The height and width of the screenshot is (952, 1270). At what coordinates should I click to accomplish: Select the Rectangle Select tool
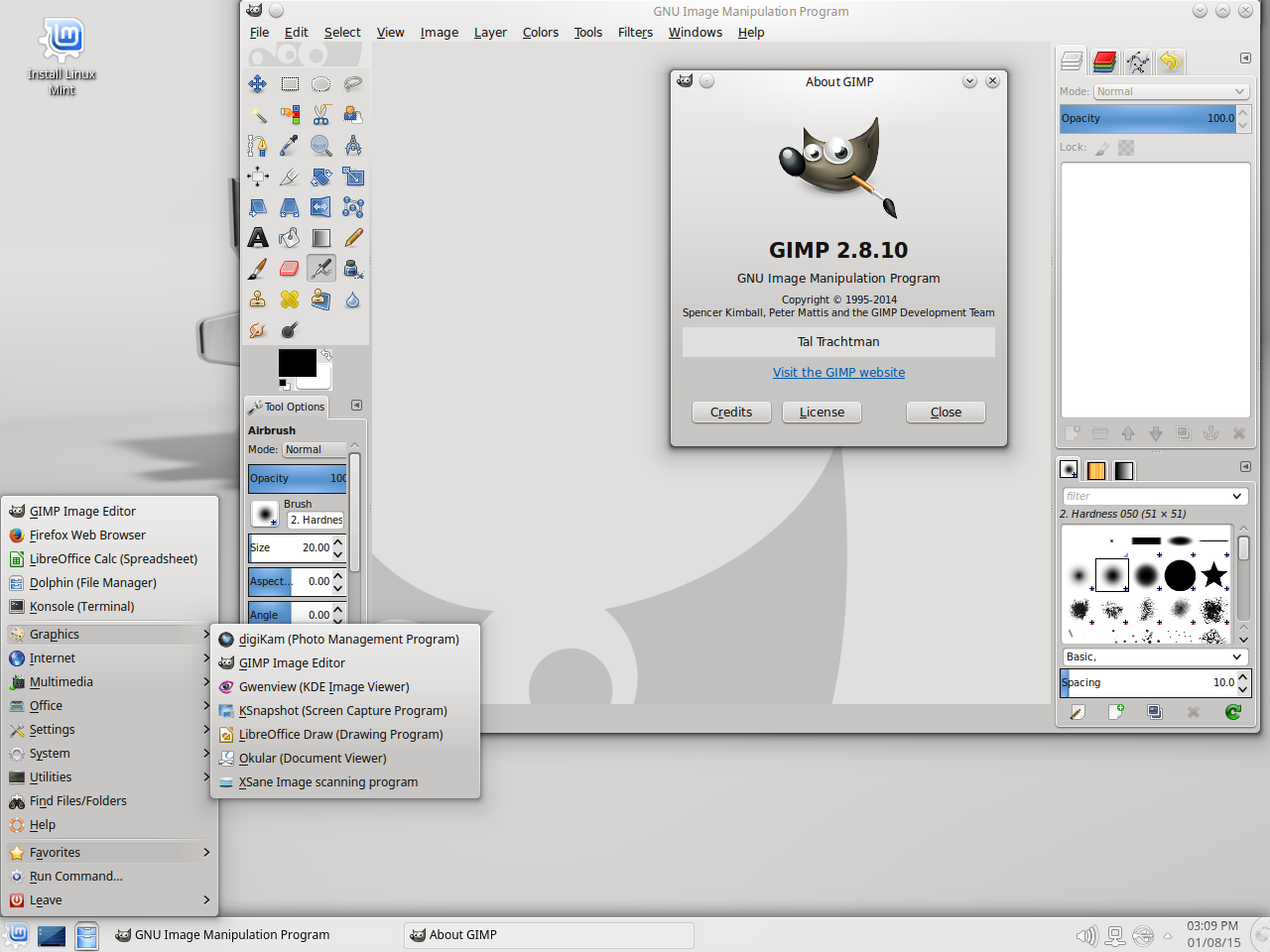(x=290, y=84)
